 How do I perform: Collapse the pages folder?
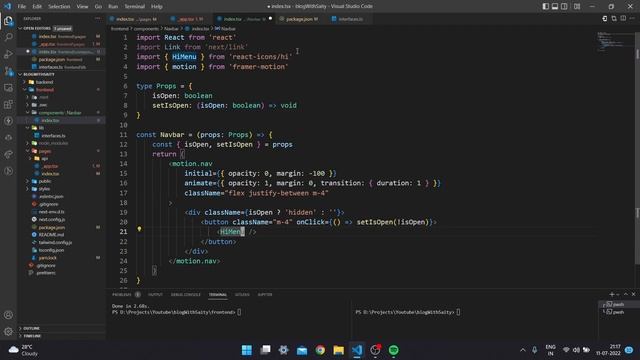click(x=44, y=151)
